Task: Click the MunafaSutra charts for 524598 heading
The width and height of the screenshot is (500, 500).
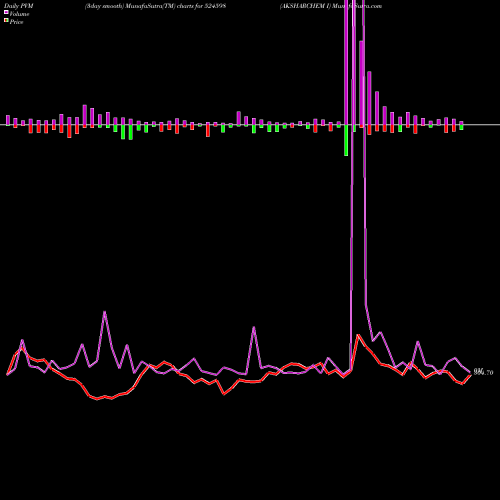Action: coord(155,6)
